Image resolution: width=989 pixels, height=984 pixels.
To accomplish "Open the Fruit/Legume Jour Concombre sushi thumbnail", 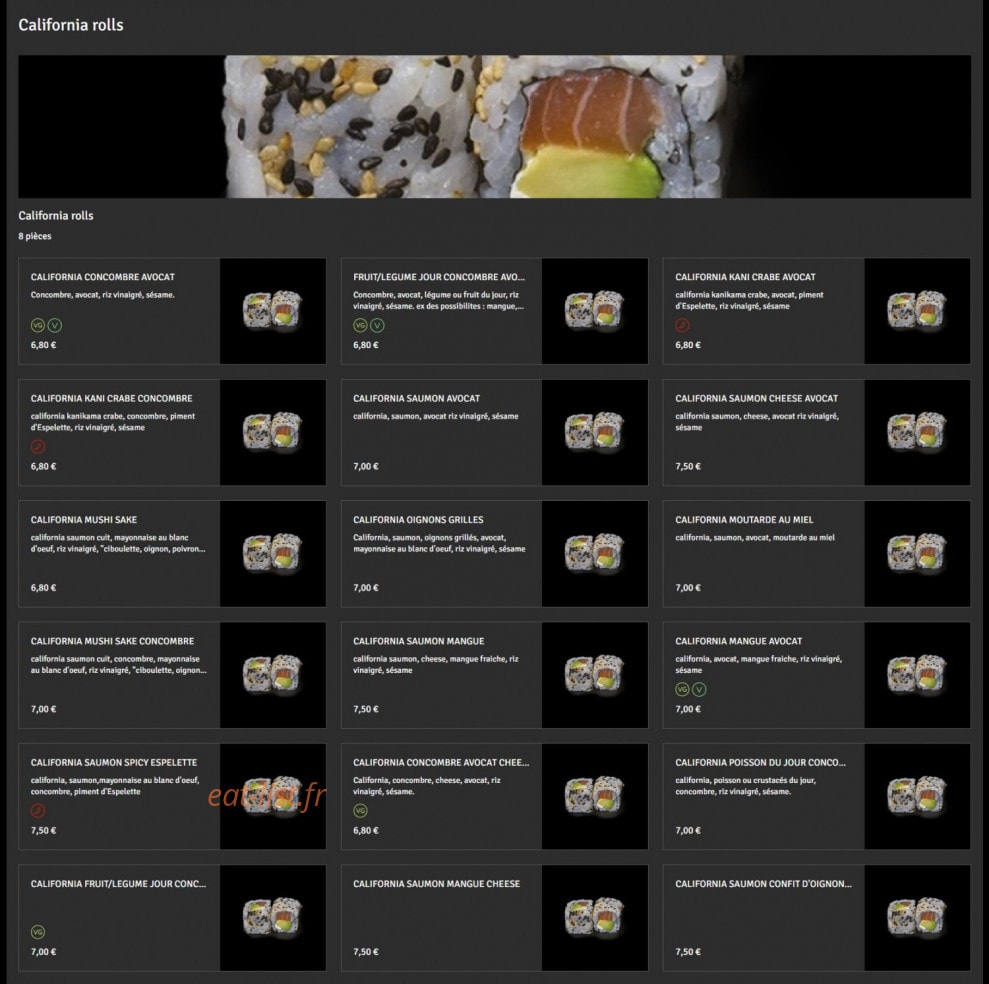I will pyautogui.click(x=595, y=310).
